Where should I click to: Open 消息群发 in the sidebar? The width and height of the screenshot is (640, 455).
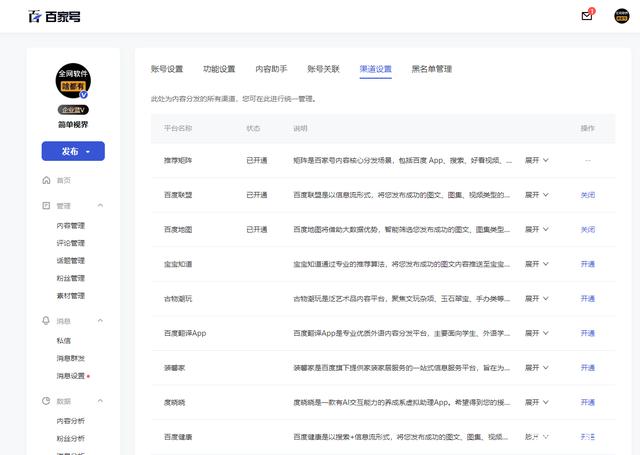click(x=71, y=358)
